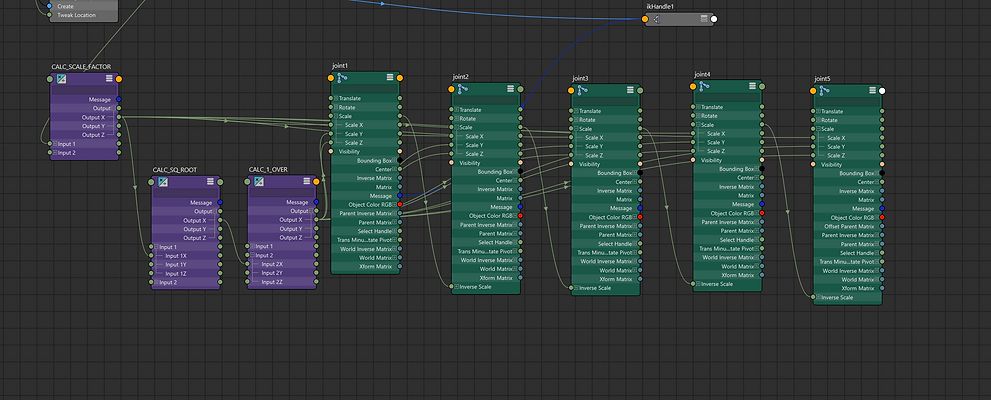Screen dimensions: 991x400
Task: Select the CALC_SCALE_FACTOR node title
Action: tap(82, 67)
